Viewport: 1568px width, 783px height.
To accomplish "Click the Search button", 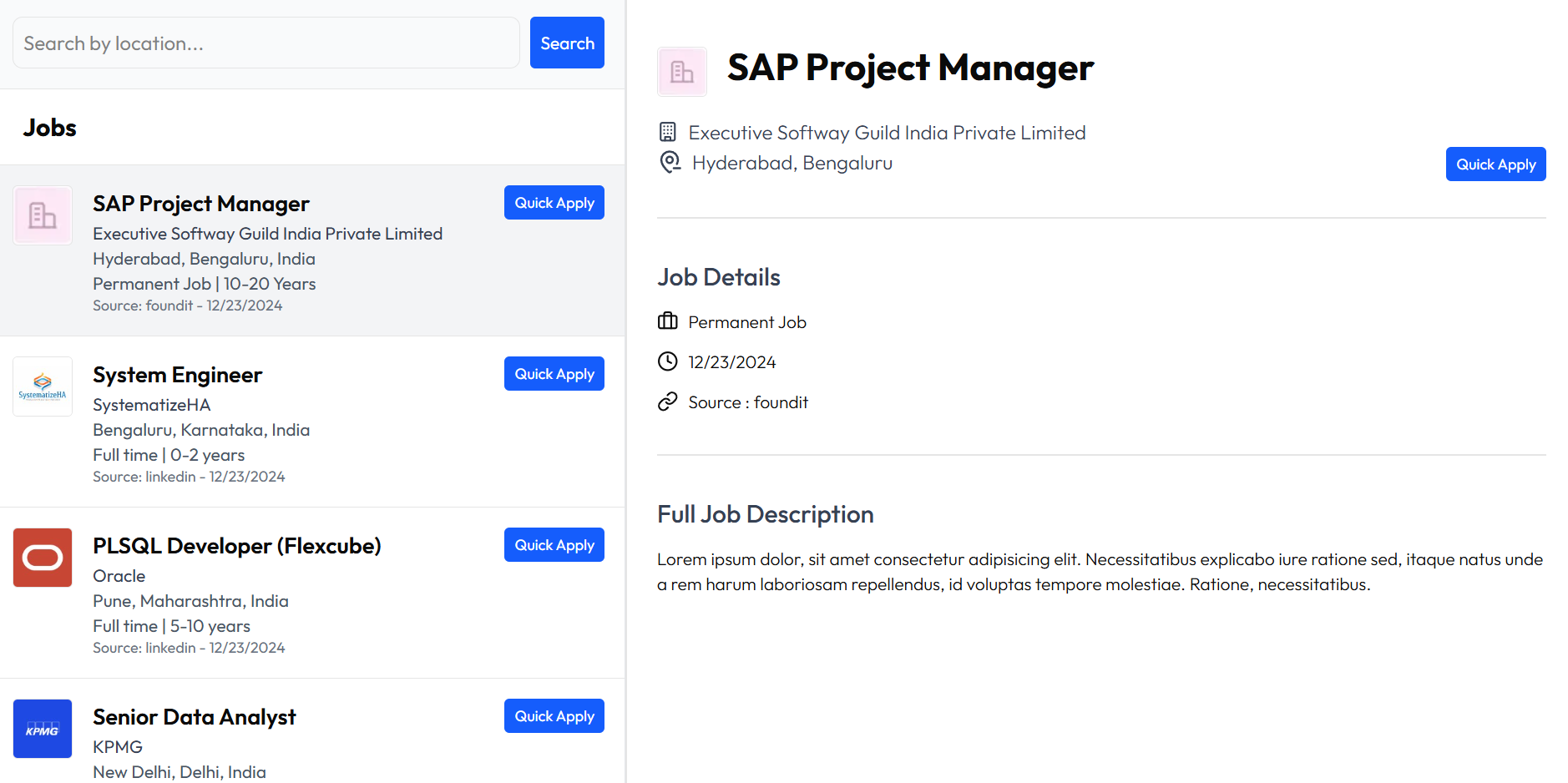I will [x=567, y=43].
